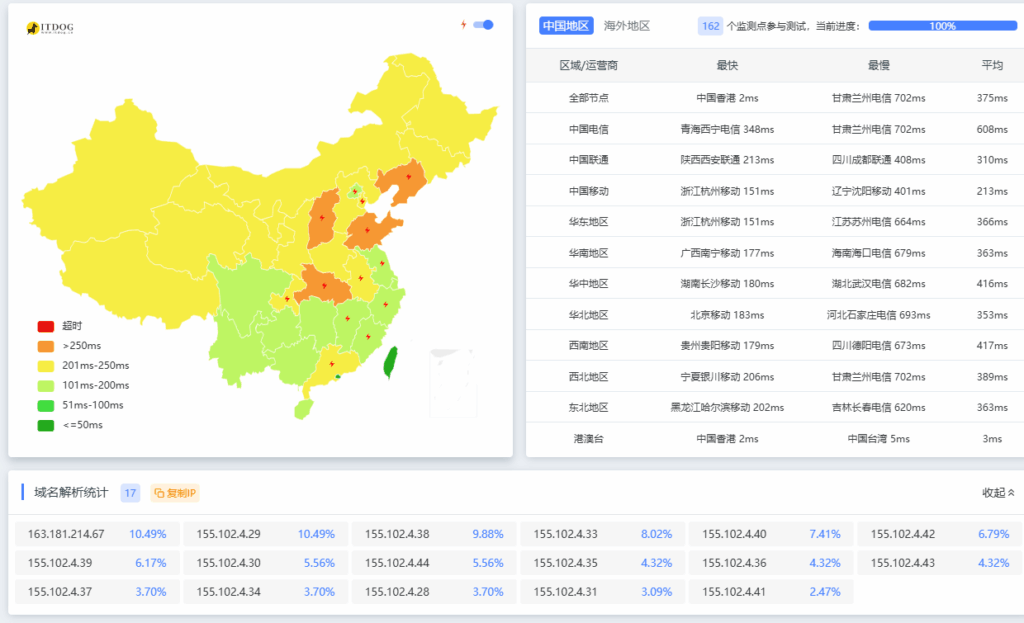Click the 100% progress bar
Screen dimensions: 1024x623
coord(942,26)
